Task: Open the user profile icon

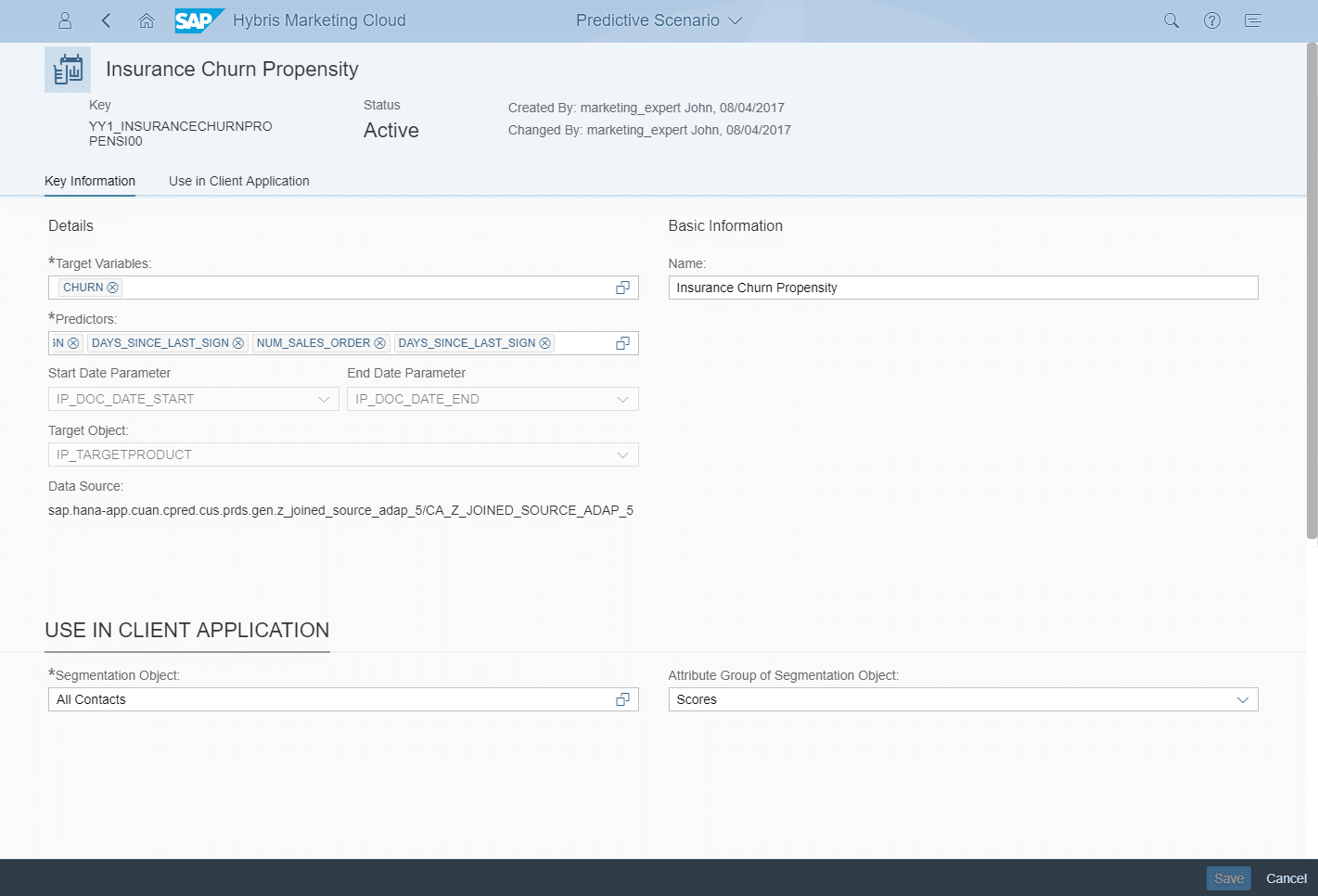Action: [x=65, y=20]
